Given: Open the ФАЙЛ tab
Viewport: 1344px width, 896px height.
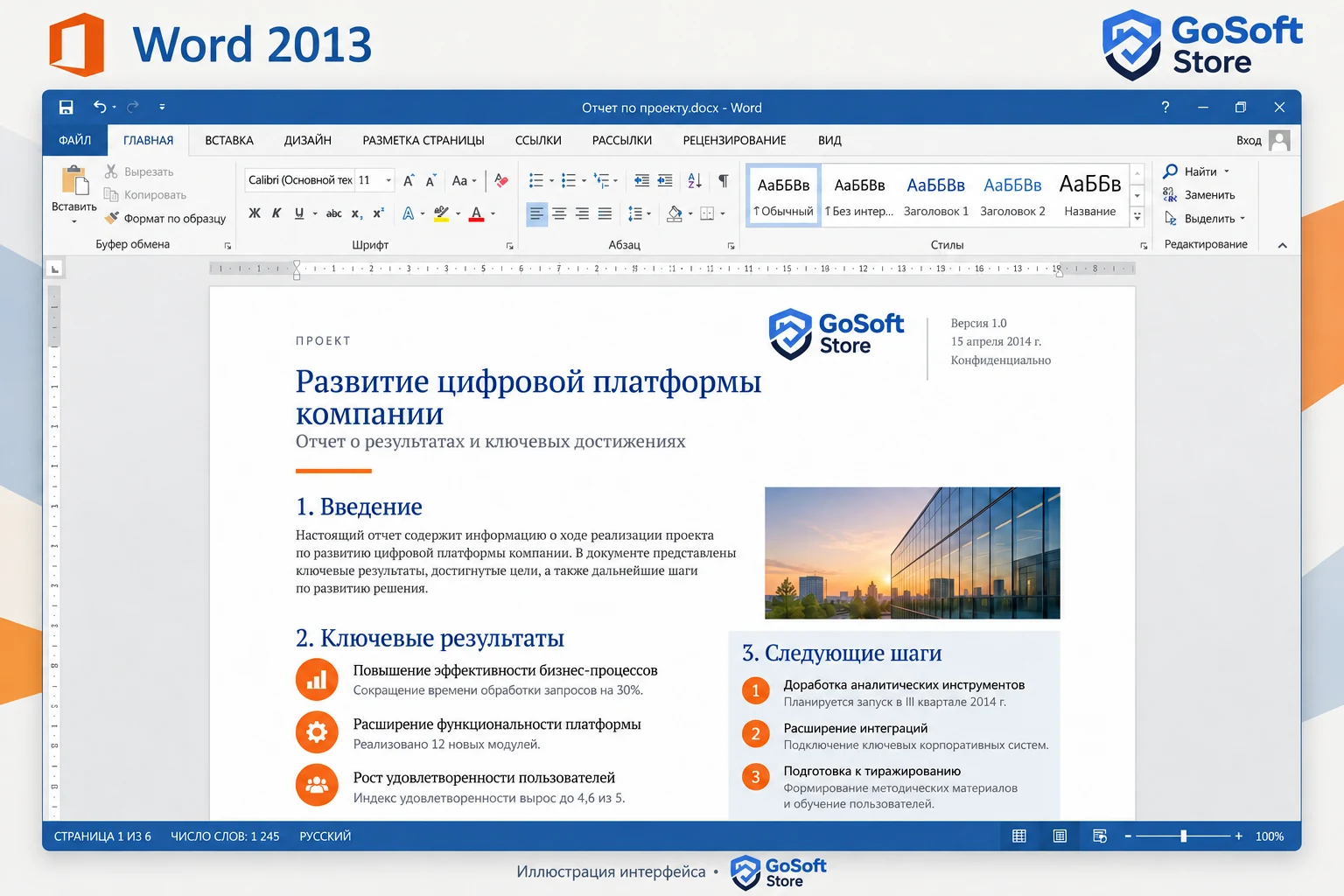Looking at the screenshot, I should point(75,140).
